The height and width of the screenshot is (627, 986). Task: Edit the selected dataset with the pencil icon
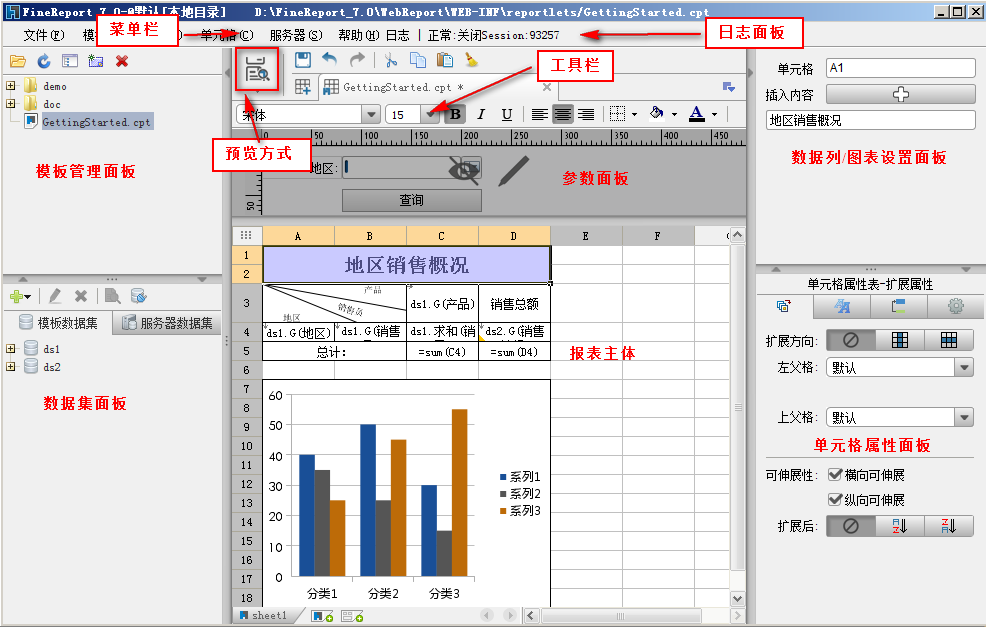click(x=55, y=296)
